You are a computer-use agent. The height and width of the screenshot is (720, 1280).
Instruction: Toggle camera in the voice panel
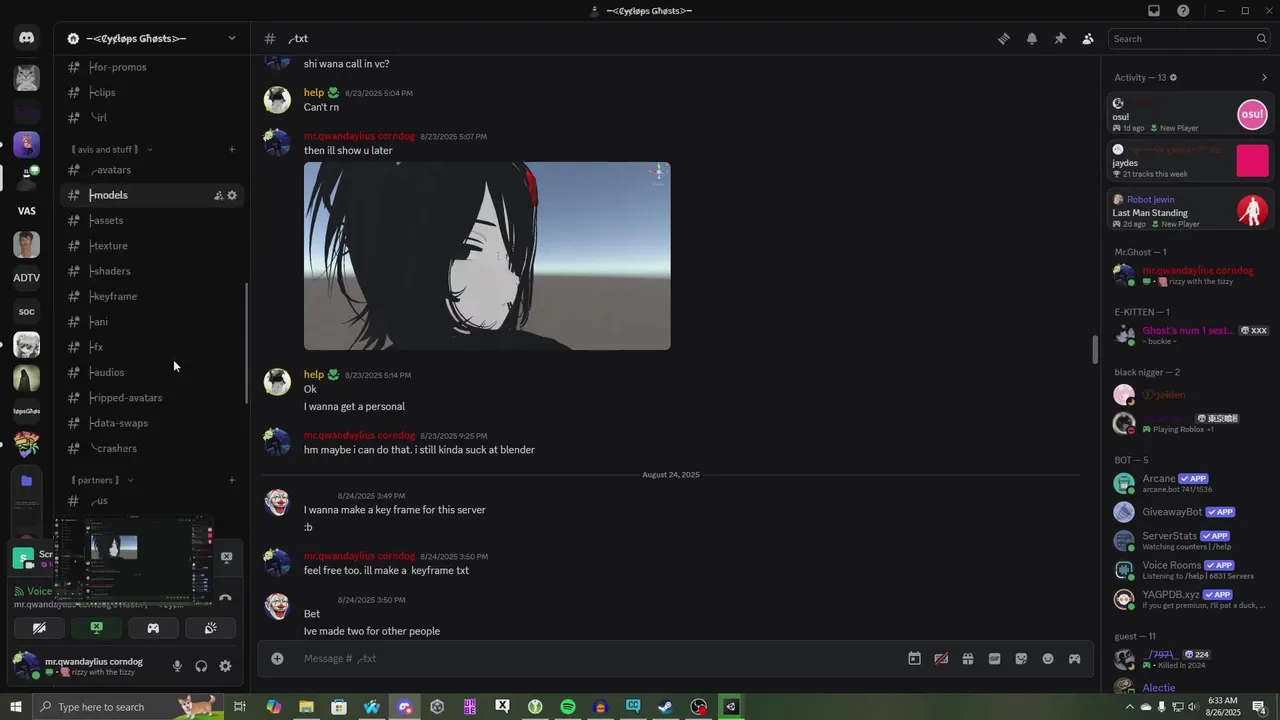coord(39,628)
